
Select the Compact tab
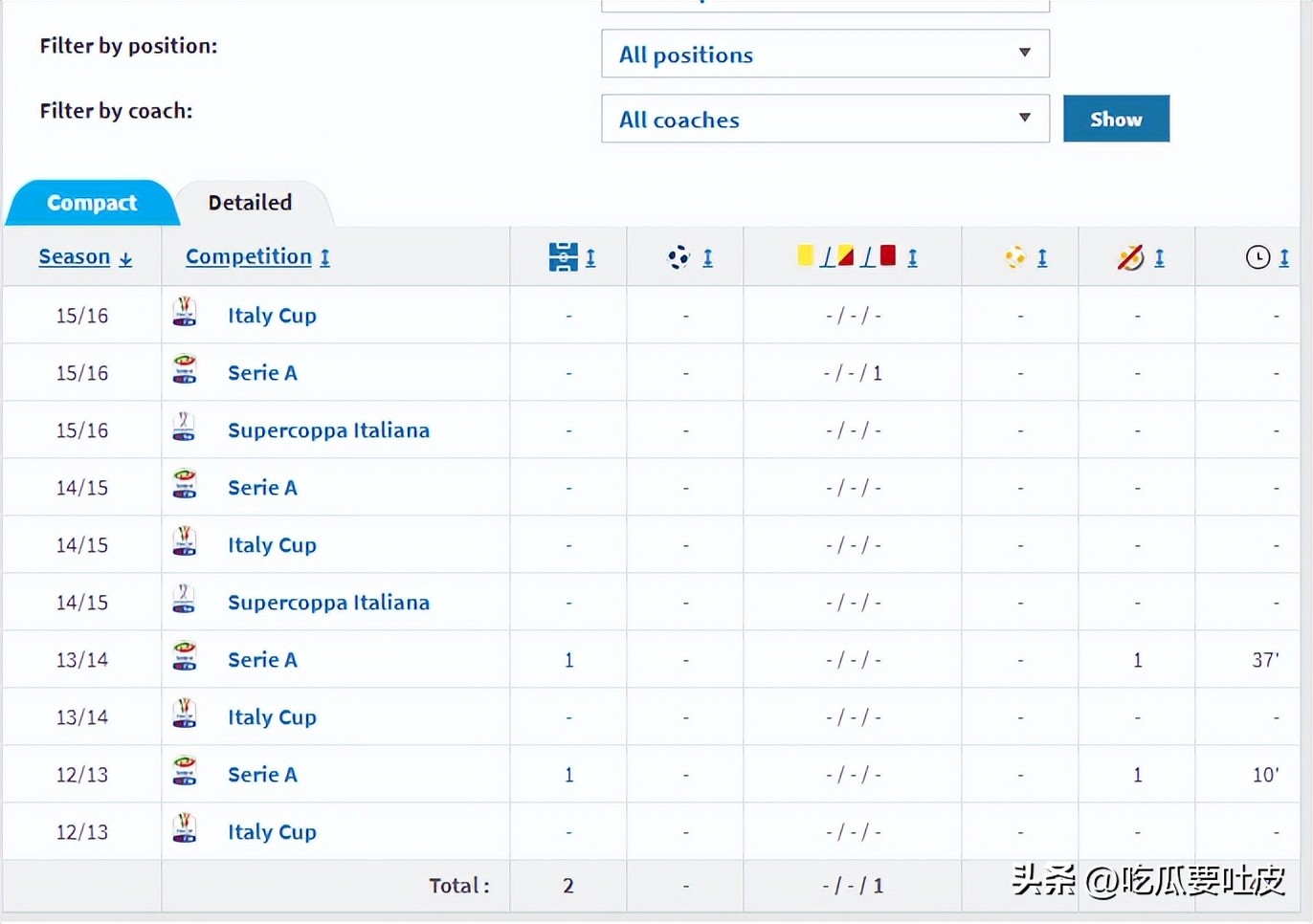coord(92,203)
